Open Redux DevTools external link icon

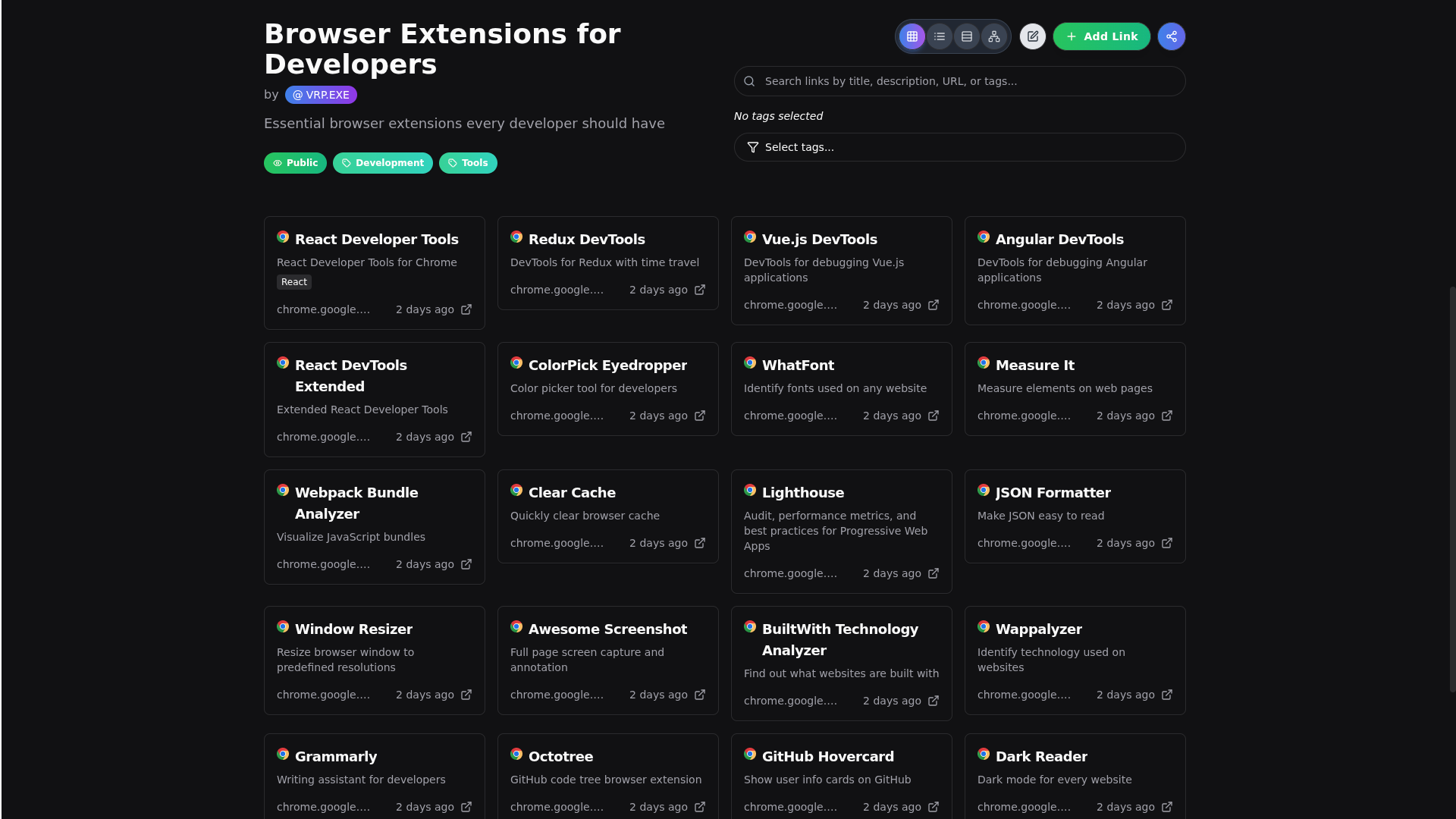coord(700,290)
